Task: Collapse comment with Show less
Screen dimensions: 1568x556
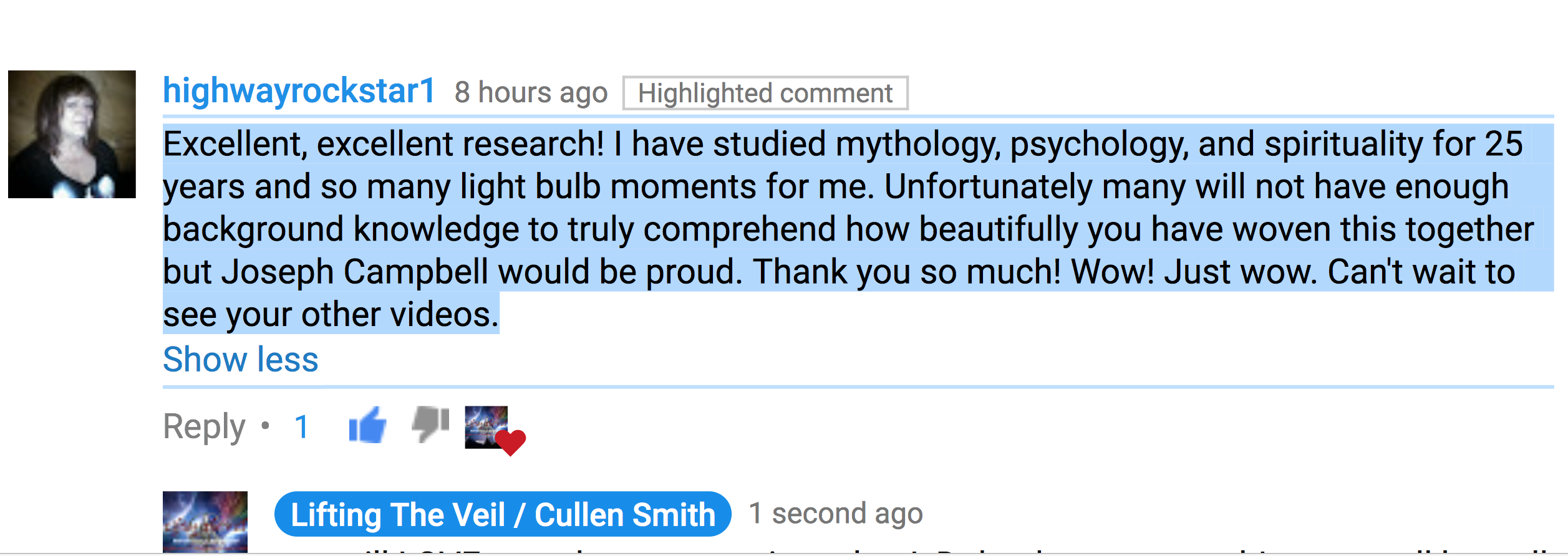Action: (240, 360)
